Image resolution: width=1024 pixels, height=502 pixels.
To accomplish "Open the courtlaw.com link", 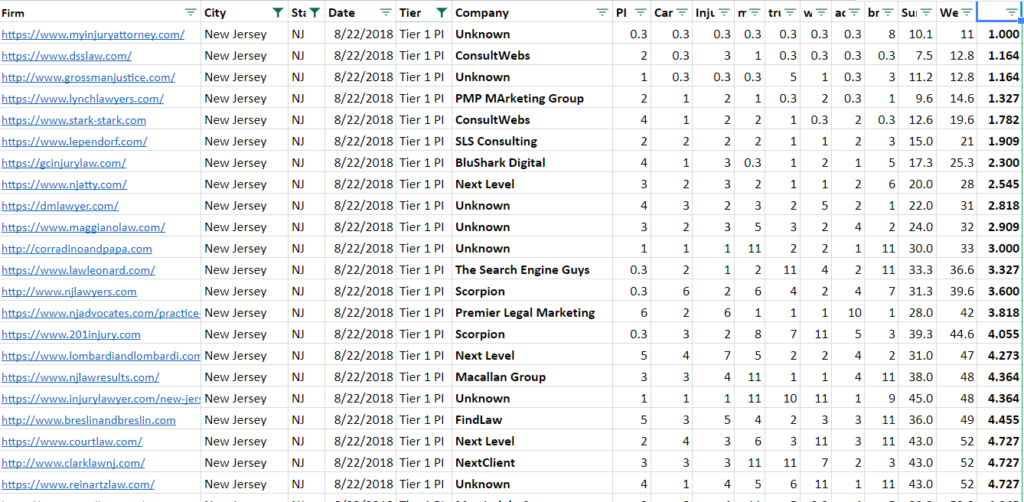I will (72, 441).
